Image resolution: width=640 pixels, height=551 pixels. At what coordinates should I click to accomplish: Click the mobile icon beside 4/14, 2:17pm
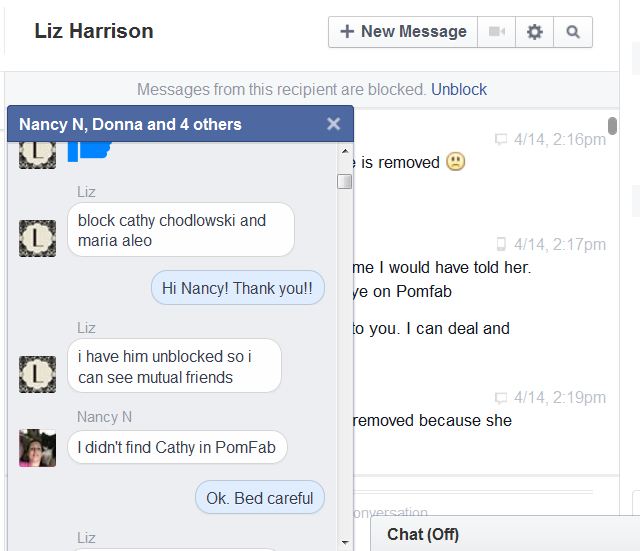click(501, 244)
